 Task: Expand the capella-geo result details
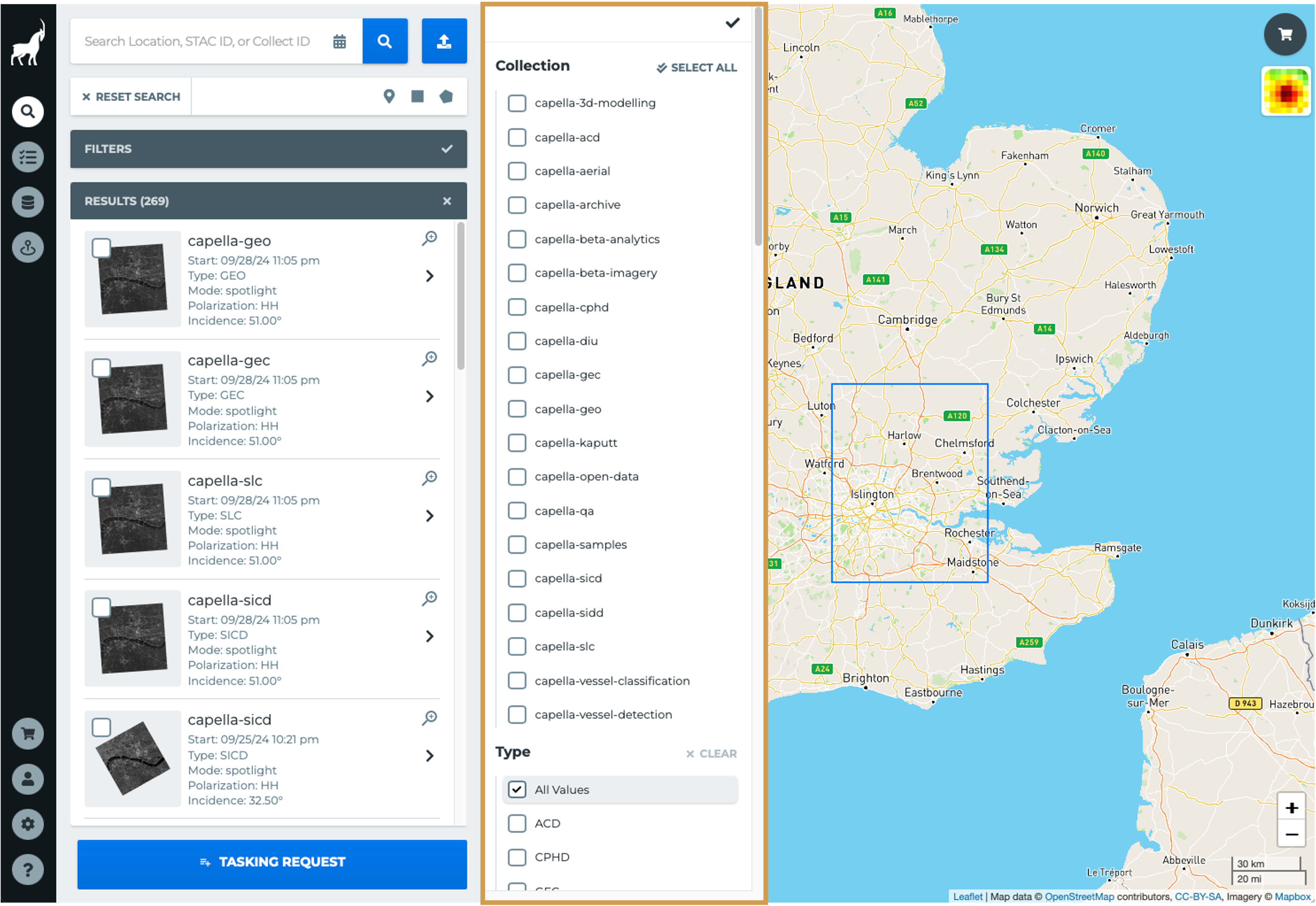click(x=430, y=276)
